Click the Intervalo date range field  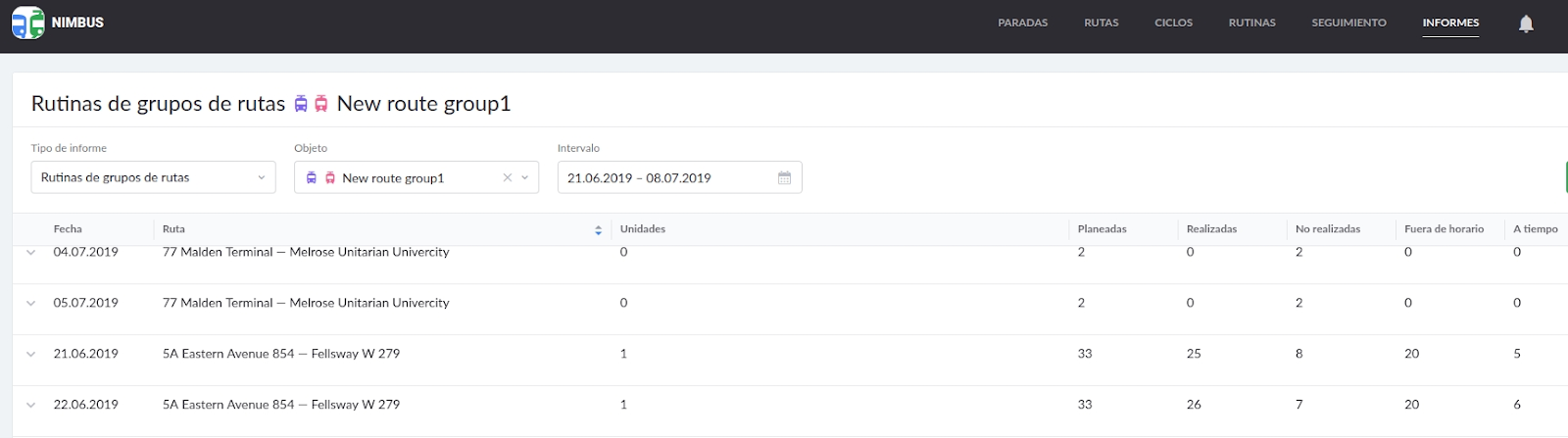666,178
